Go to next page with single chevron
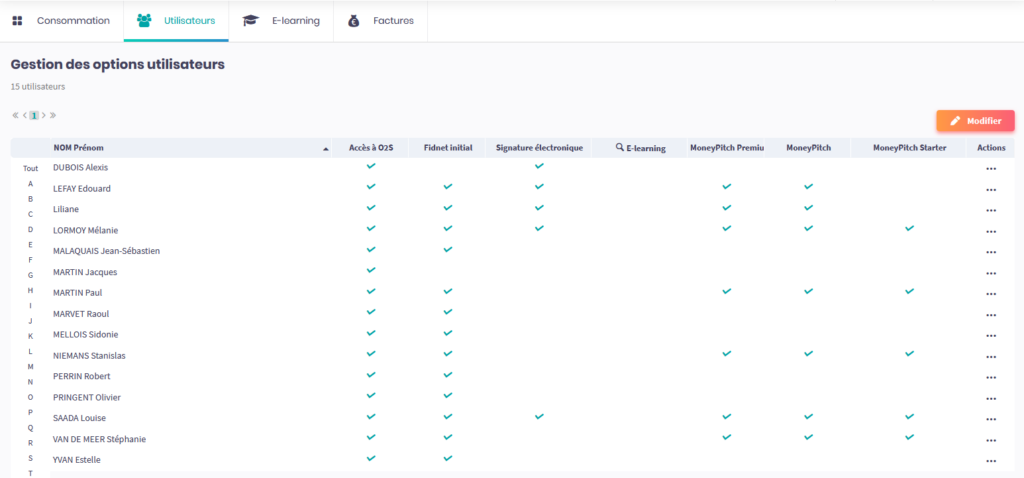The image size is (1024, 478). 44,116
